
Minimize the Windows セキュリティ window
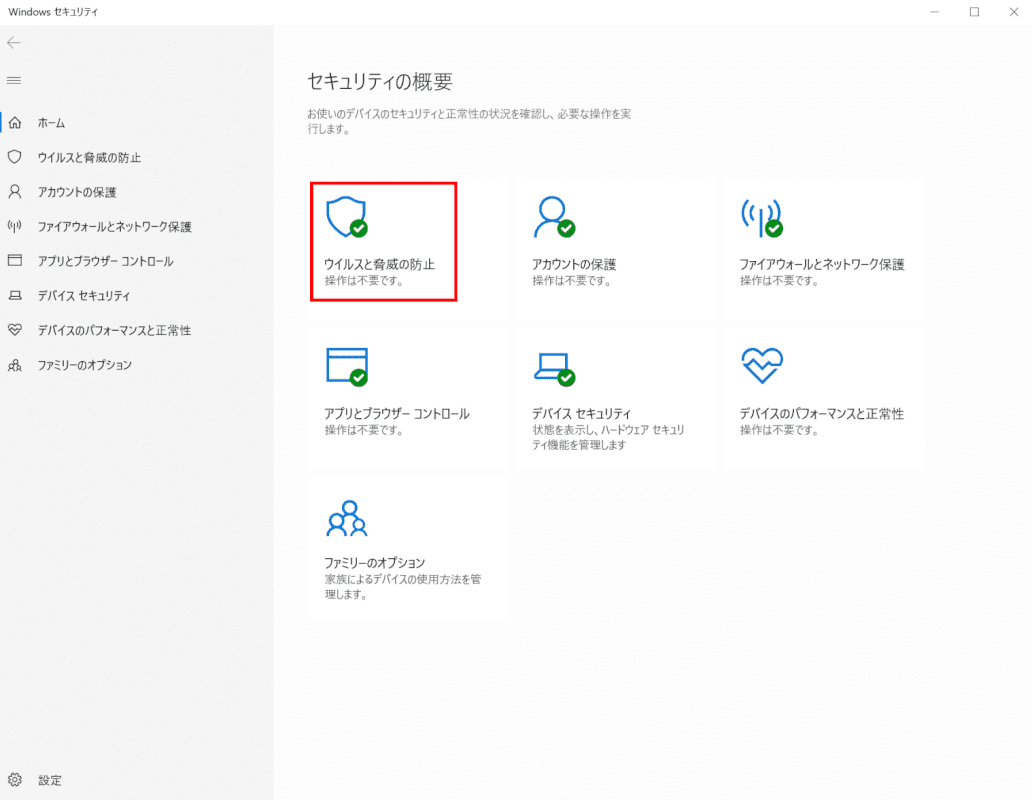click(935, 12)
